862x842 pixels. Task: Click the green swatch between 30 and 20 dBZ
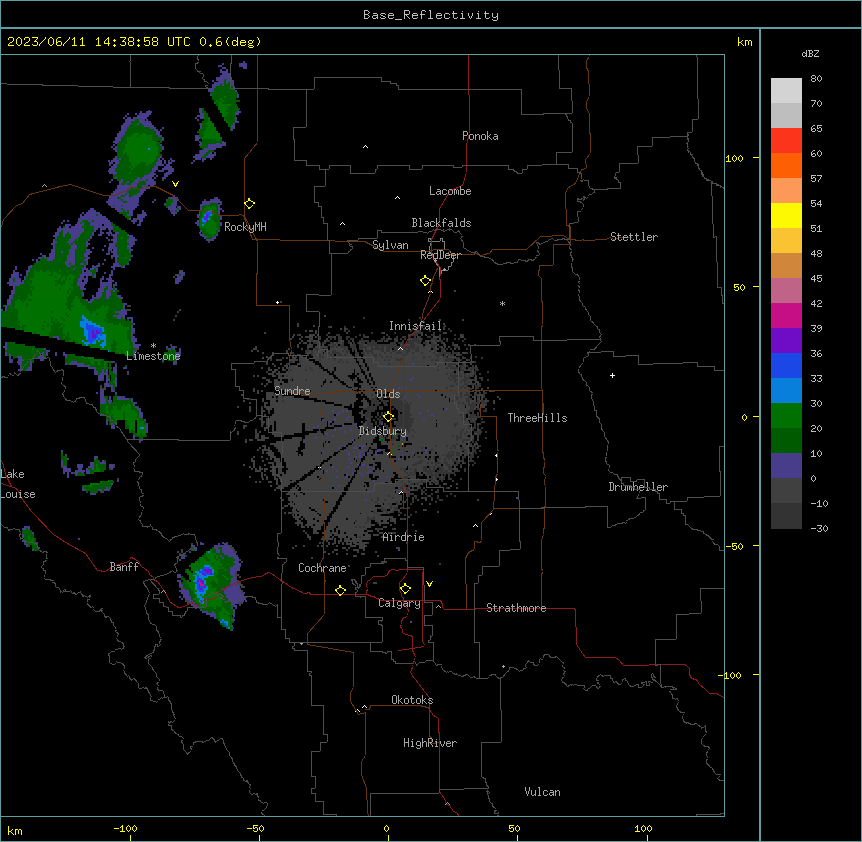786,416
